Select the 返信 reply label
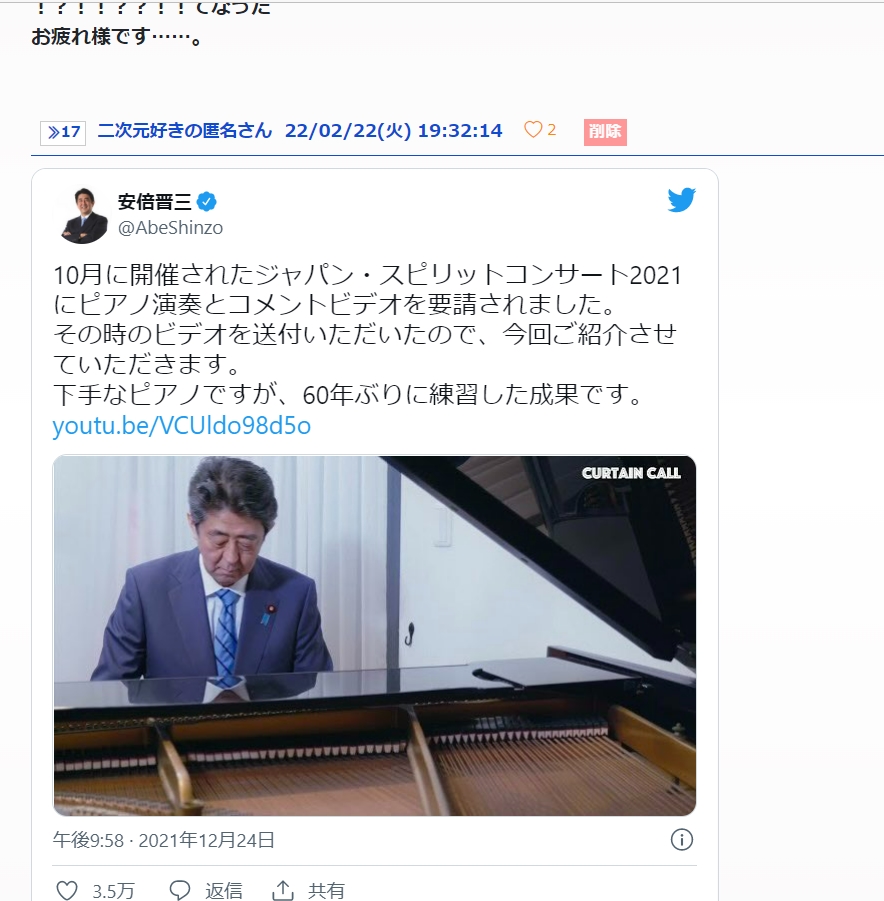 pos(224,891)
